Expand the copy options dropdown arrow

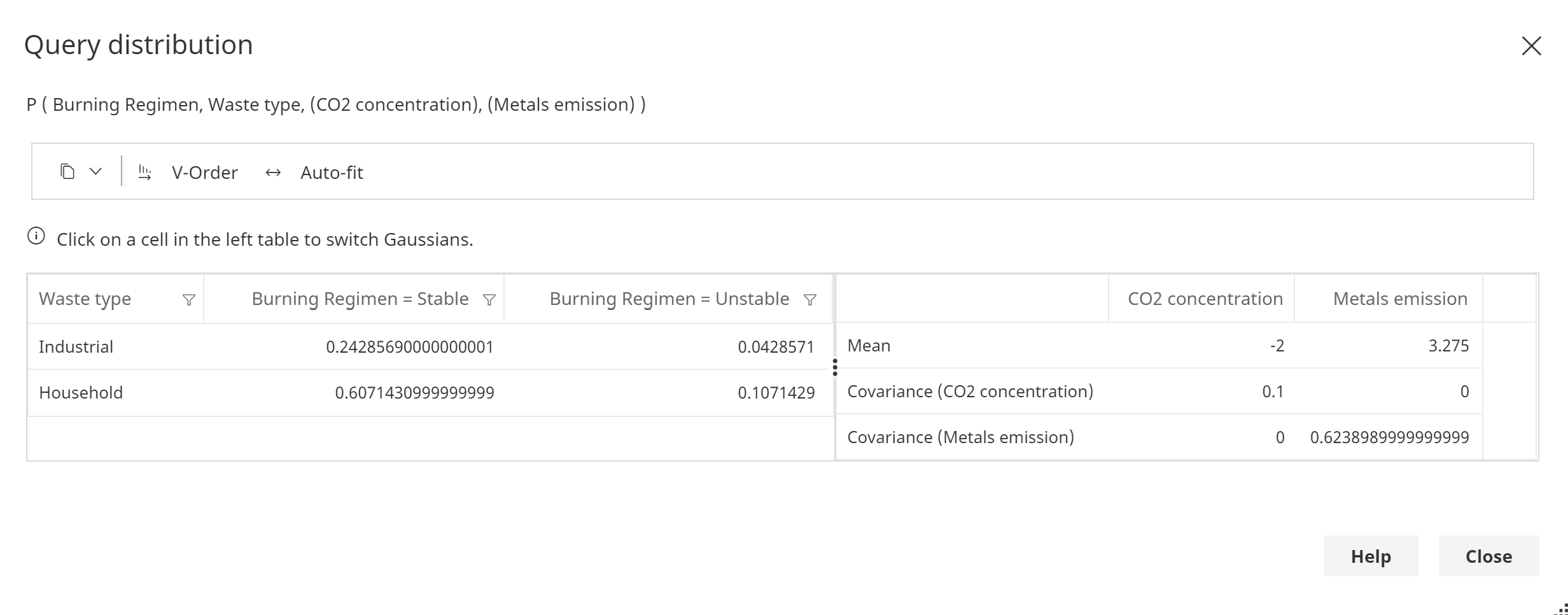[x=95, y=172]
